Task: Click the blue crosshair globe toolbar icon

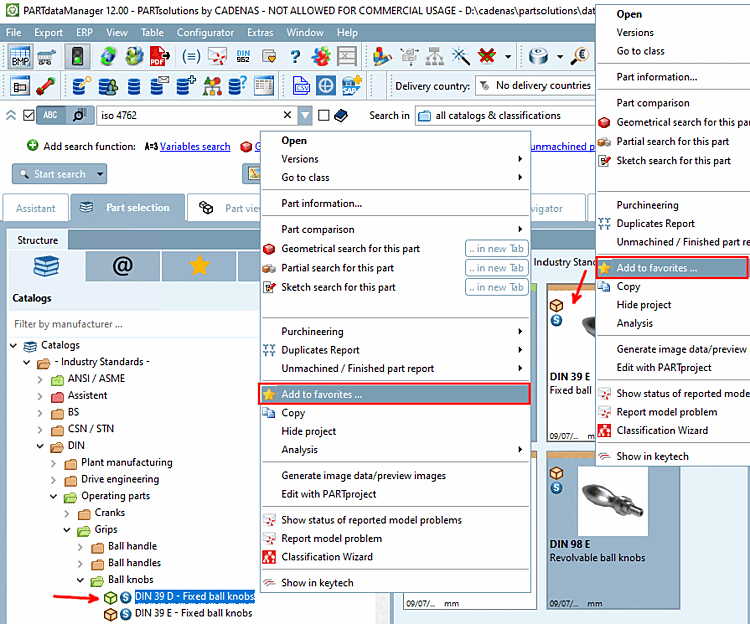Action: click(326, 86)
